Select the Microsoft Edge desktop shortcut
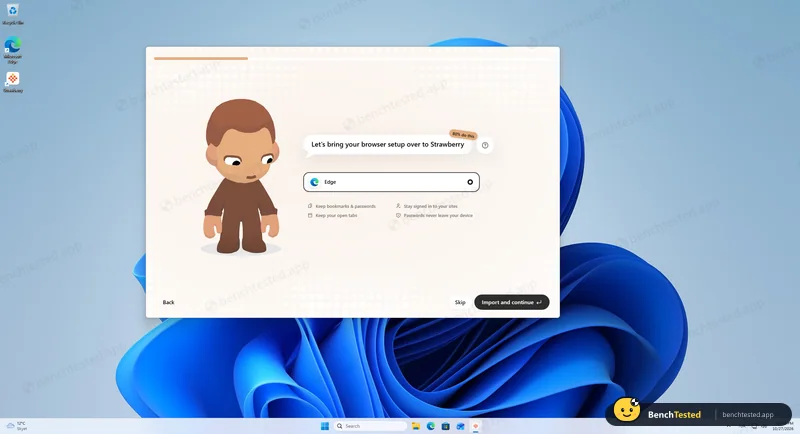This screenshot has height=434, width=800. (x=13, y=49)
